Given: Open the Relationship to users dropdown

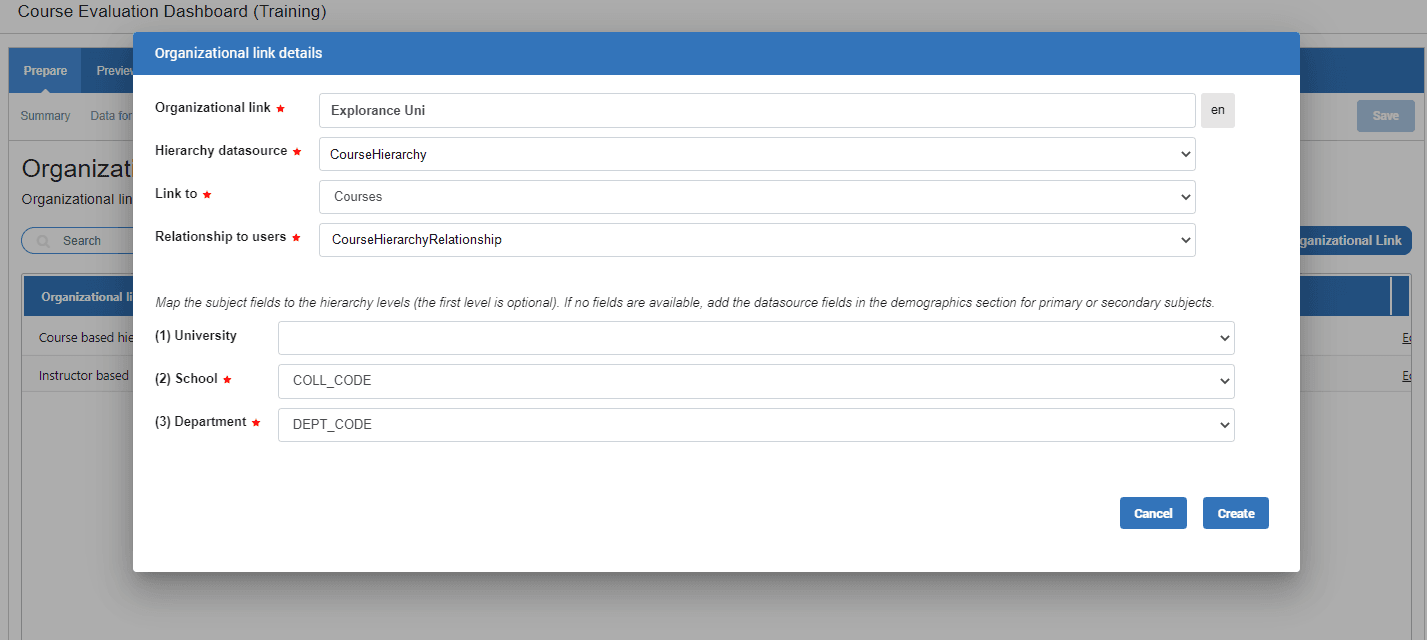Looking at the screenshot, I should point(757,240).
